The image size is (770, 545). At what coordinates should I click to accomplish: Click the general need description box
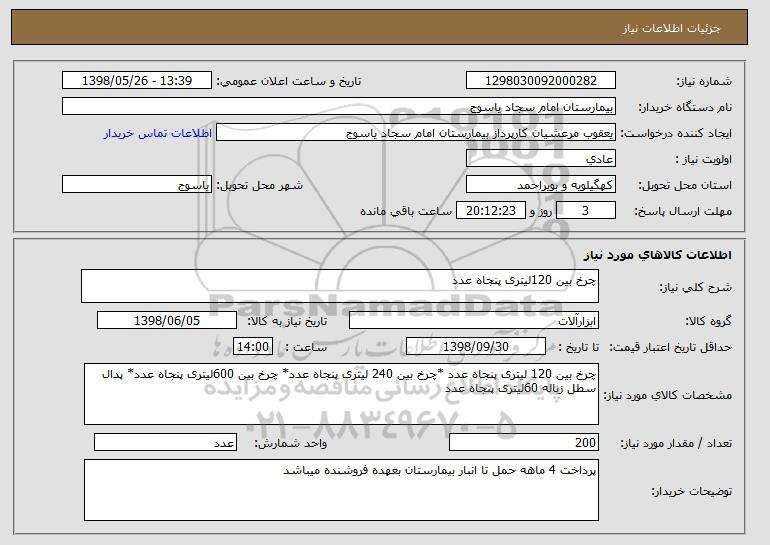[340, 286]
